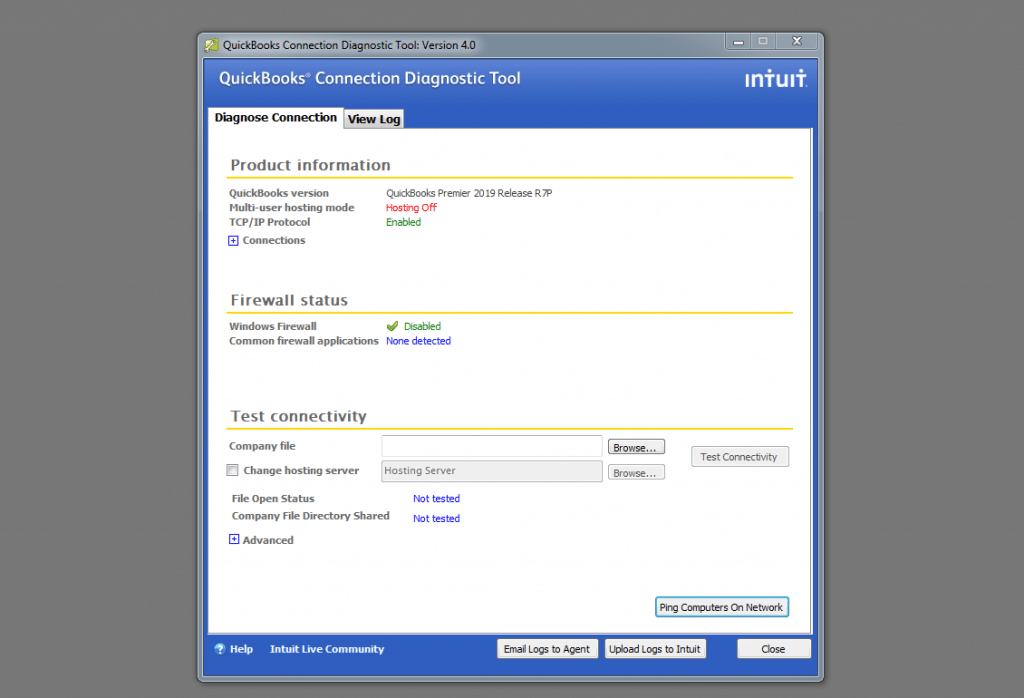The width and height of the screenshot is (1024, 698).
Task: Enable the Change hosting server checkbox
Action: coord(232,470)
